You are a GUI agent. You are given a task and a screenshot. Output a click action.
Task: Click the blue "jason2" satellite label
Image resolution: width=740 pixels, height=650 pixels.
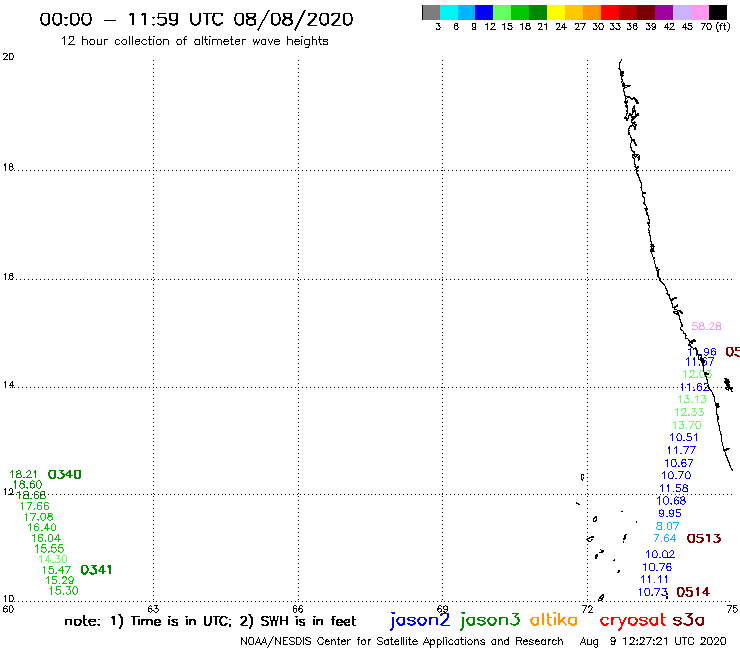pyautogui.click(x=420, y=621)
